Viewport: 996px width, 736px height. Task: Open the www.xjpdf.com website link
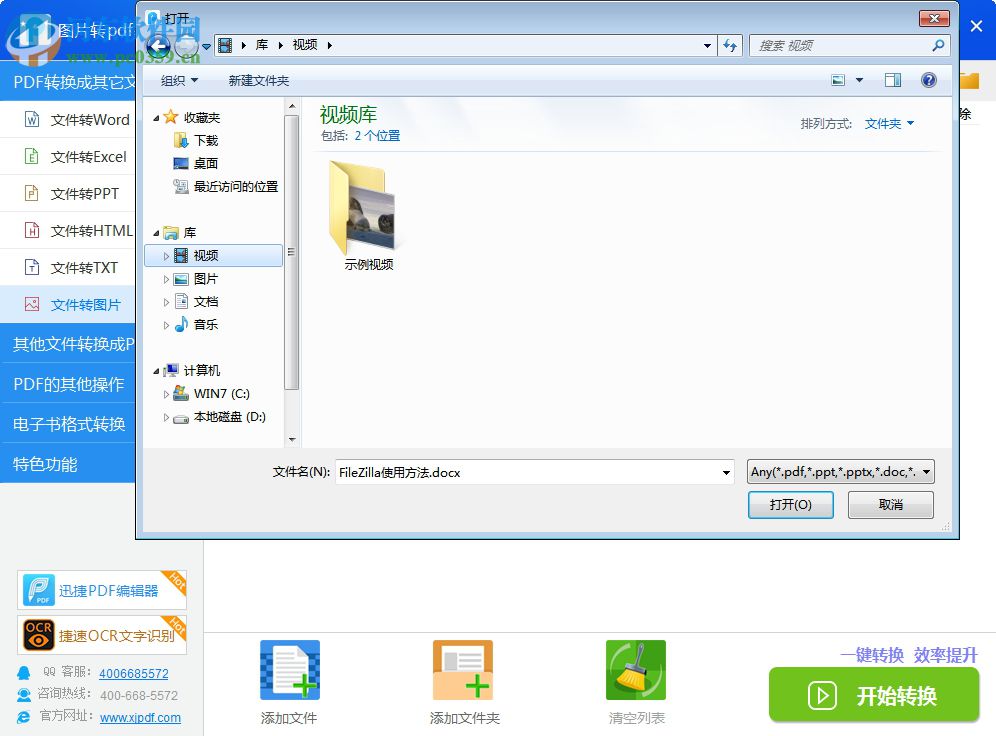pos(140,718)
